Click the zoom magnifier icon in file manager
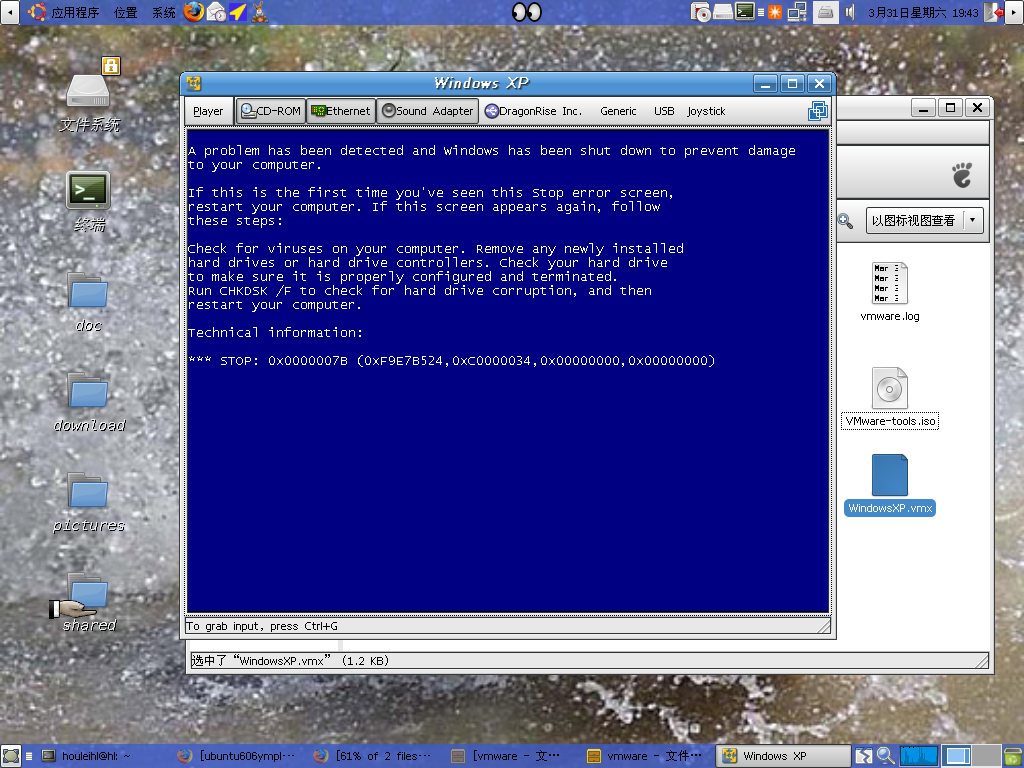This screenshot has width=1024, height=768. pos(845,221)
